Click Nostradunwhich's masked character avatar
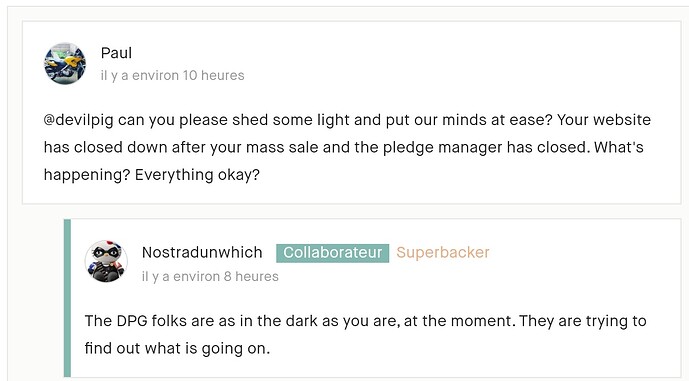This screenshot has height=381, width=689. 106,261
